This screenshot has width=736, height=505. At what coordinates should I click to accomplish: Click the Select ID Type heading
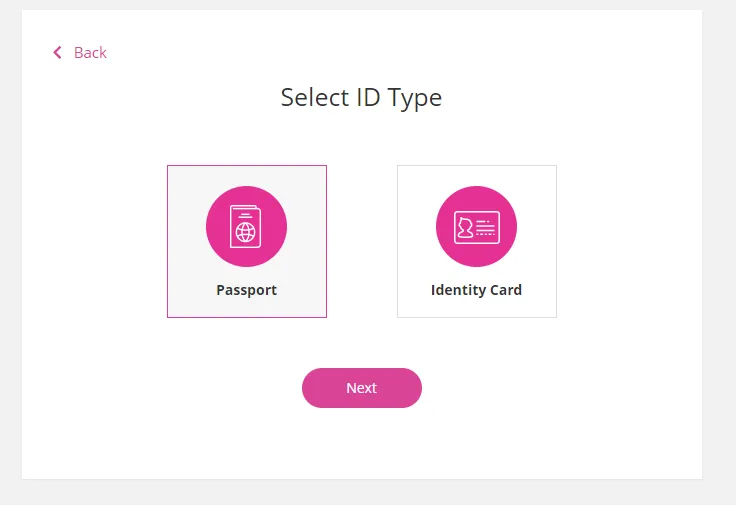point(361,98)
